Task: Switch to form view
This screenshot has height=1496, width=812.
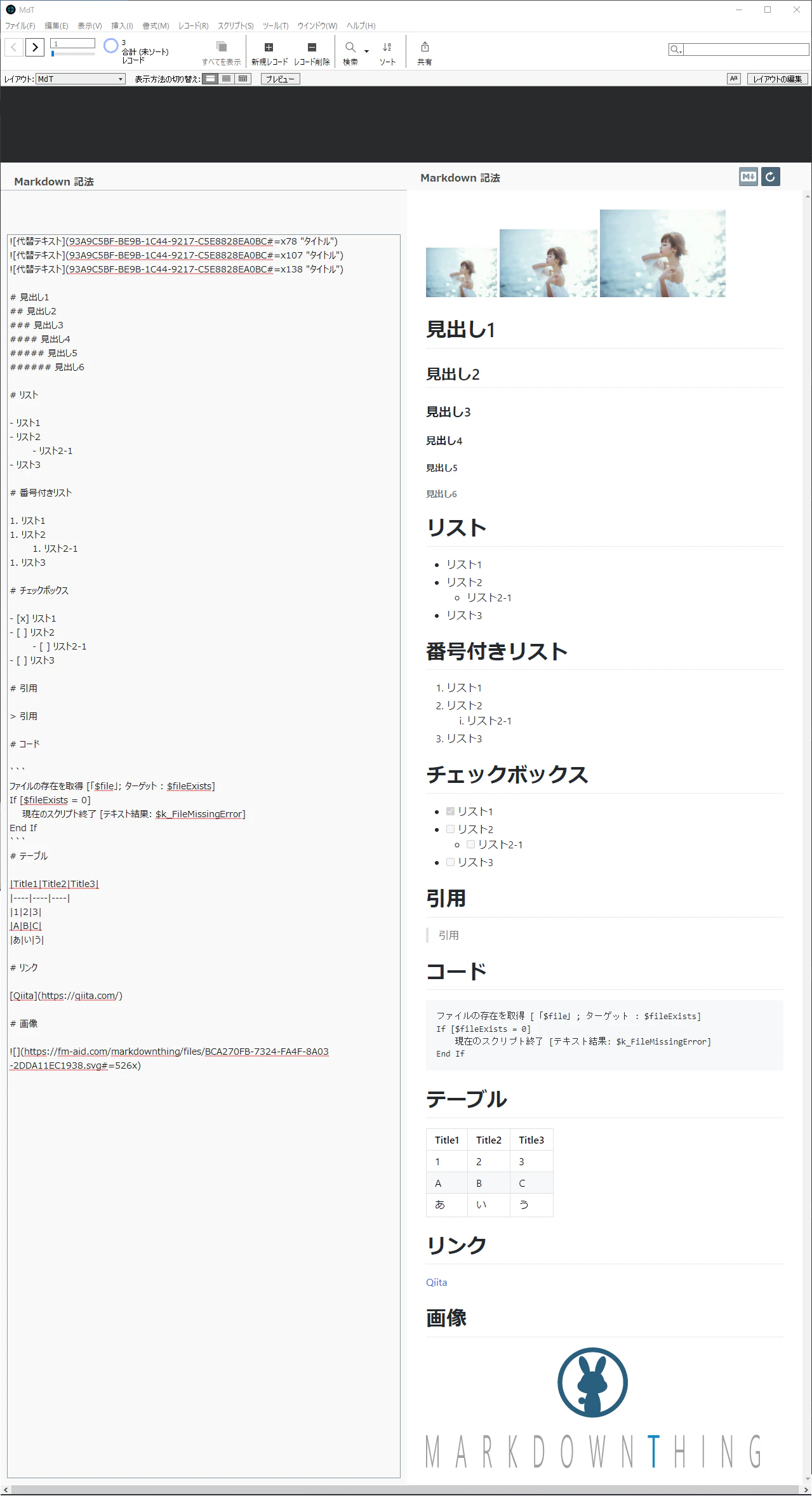Action: 211,79
